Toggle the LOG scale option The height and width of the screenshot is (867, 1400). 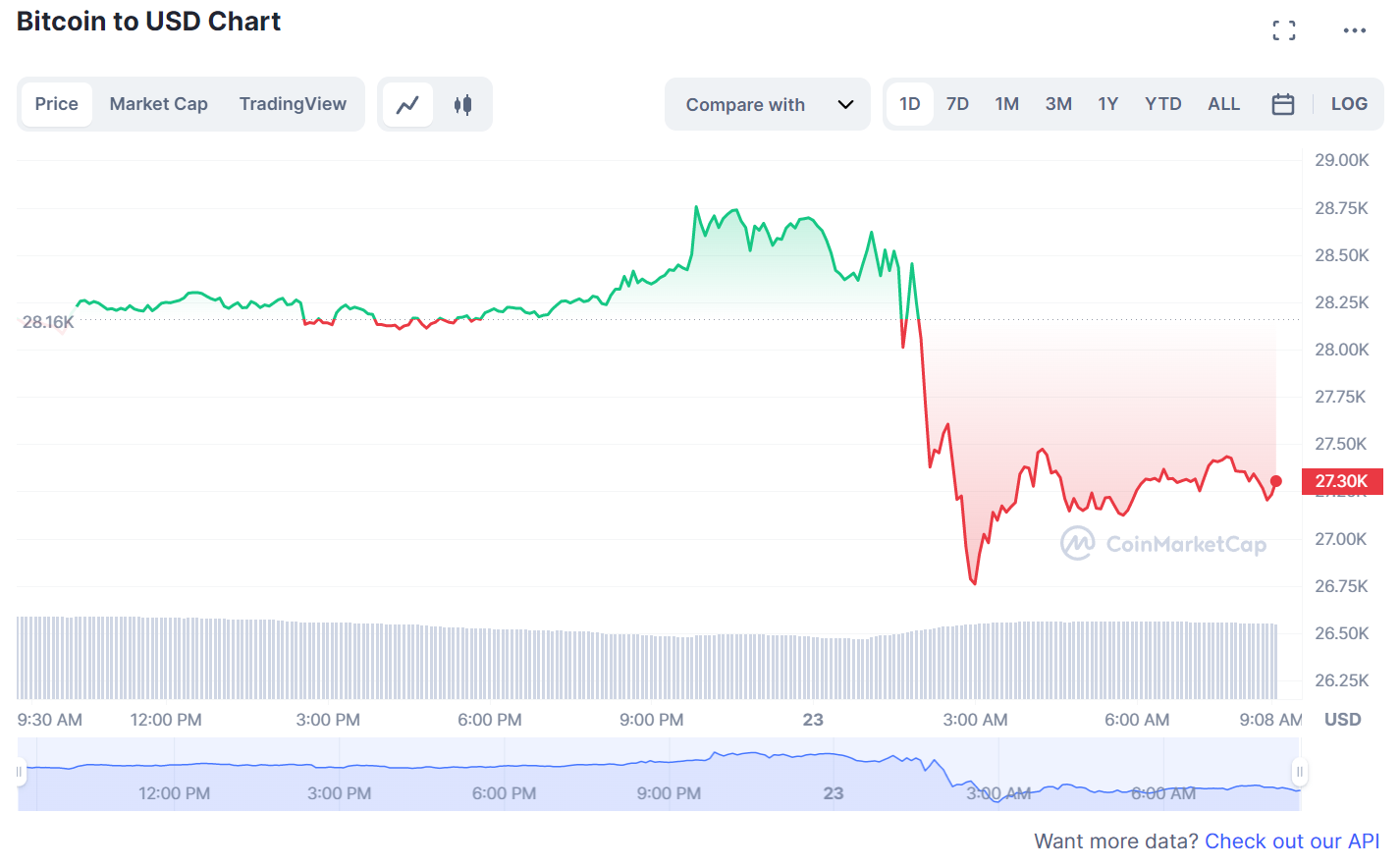pos(1348,104)
